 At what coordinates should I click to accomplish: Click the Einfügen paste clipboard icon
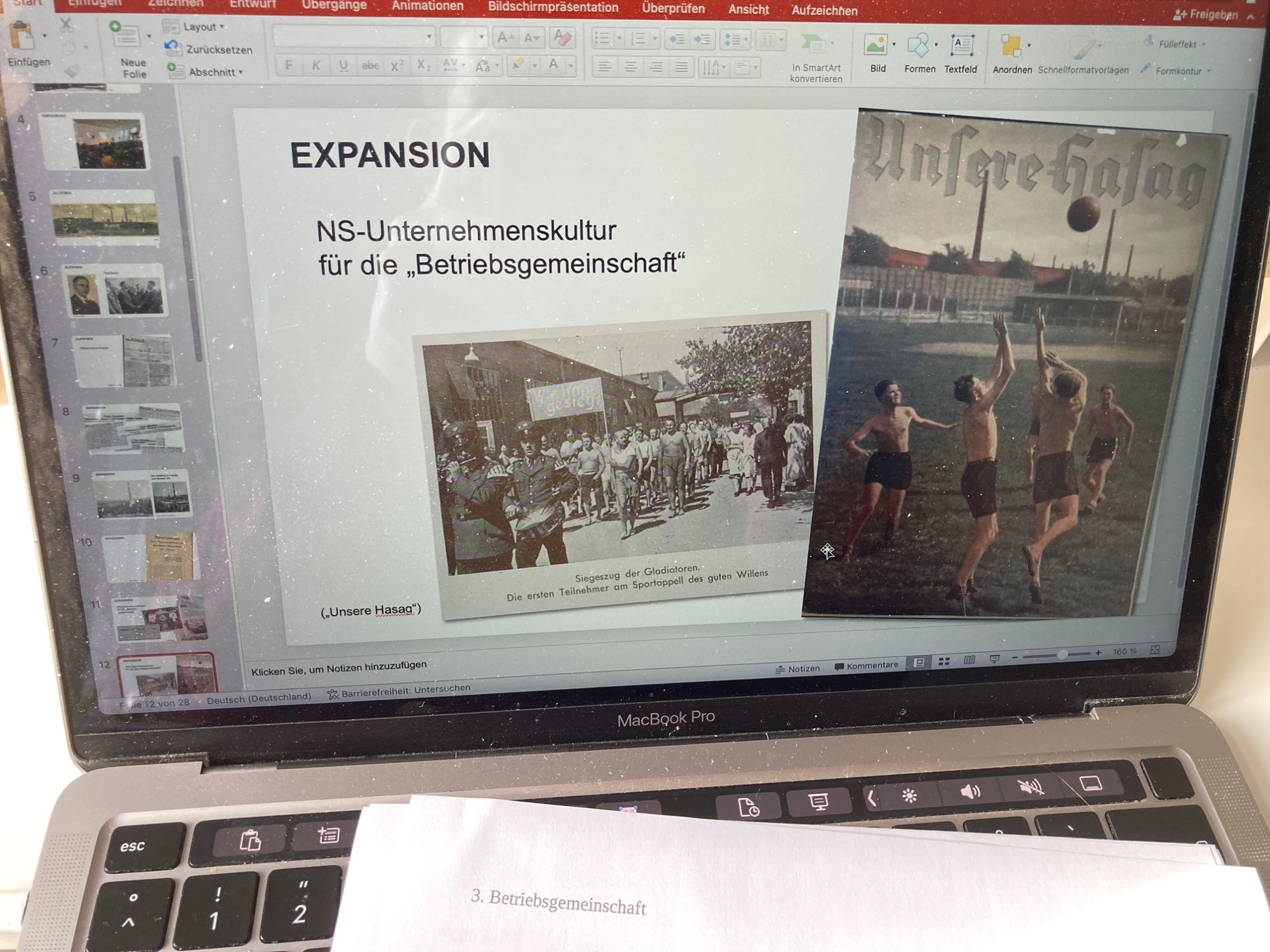(x=22, y=37)
